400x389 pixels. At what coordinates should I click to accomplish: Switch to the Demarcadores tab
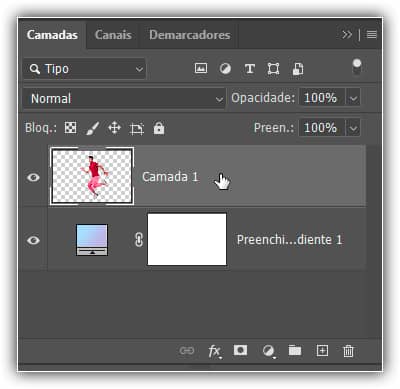click(190, 35)
